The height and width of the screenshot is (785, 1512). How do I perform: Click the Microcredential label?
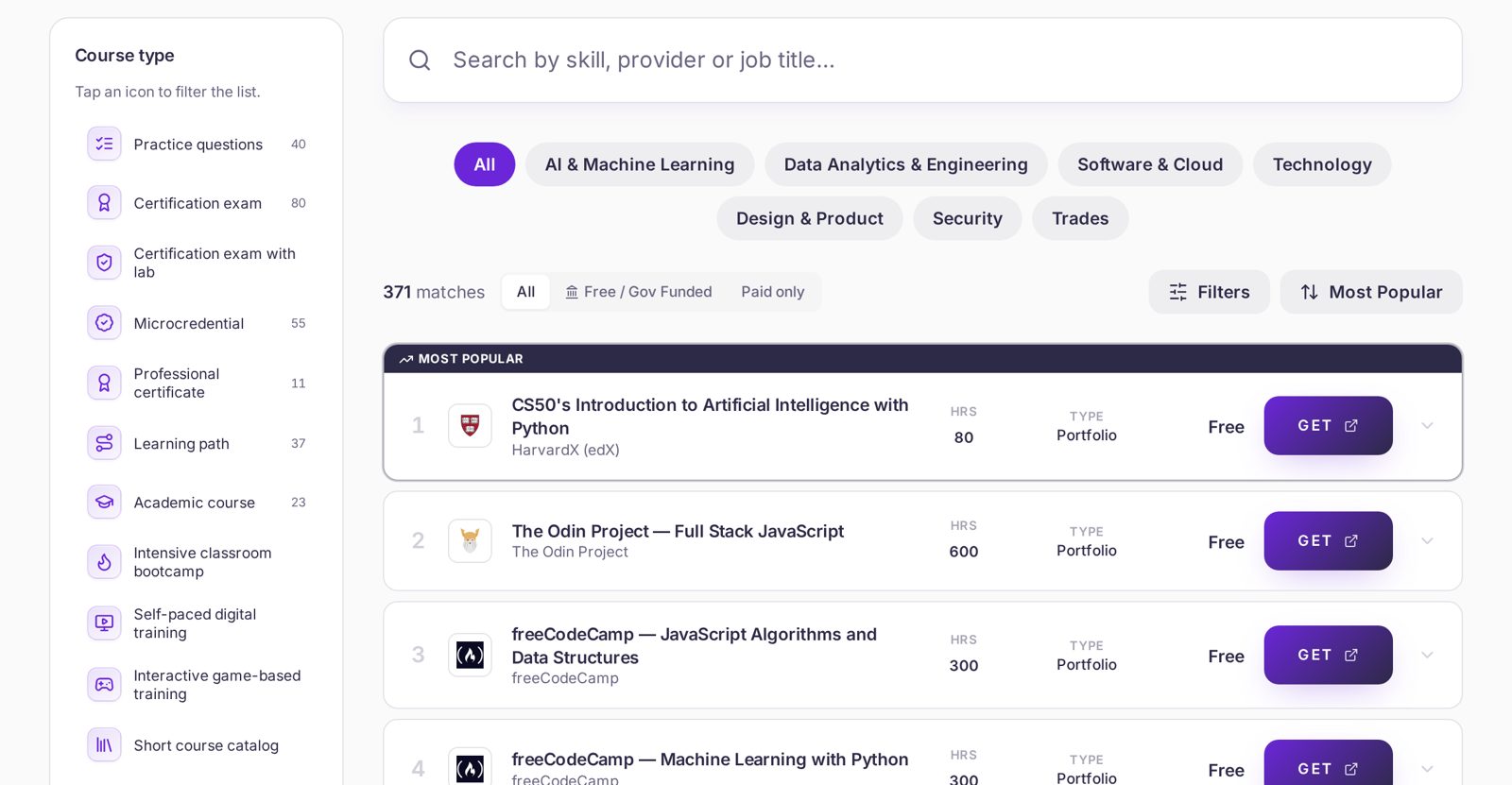click(189, 323)
